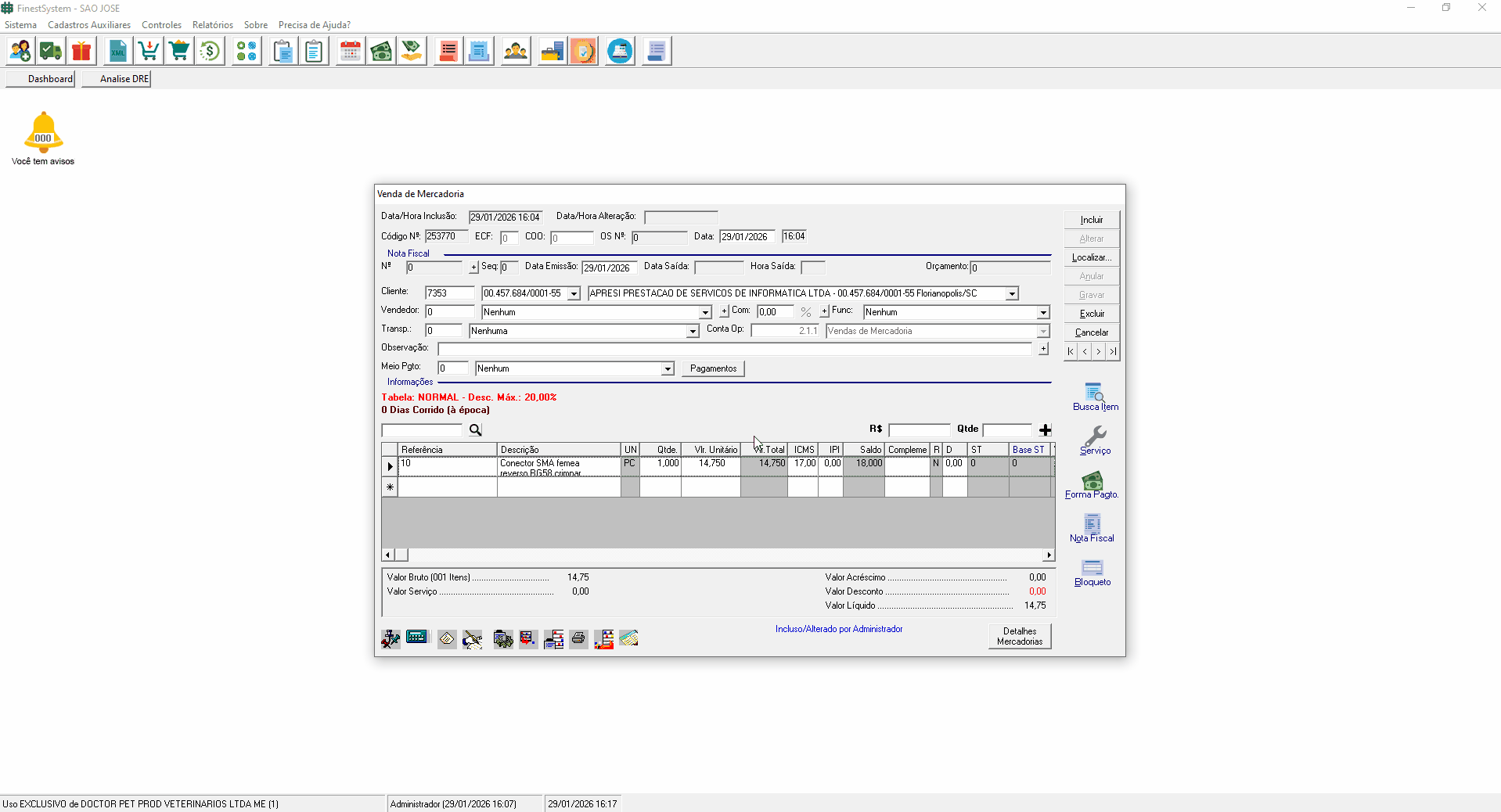This screenshot has height=812, width=1501.
Task: Open the delivery truck toolbar icon
Action: (x=51, y=52)
